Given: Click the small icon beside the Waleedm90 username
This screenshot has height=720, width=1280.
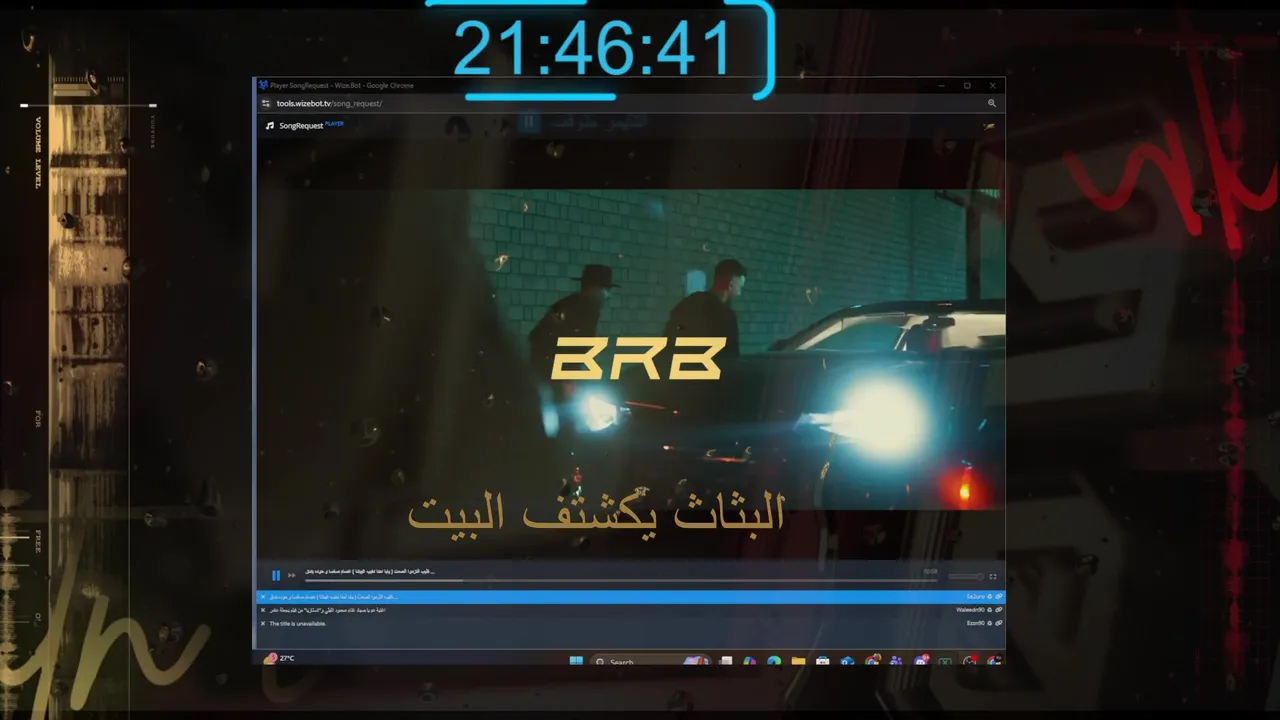Looking at the screenshot, I should tap(989, 610).
